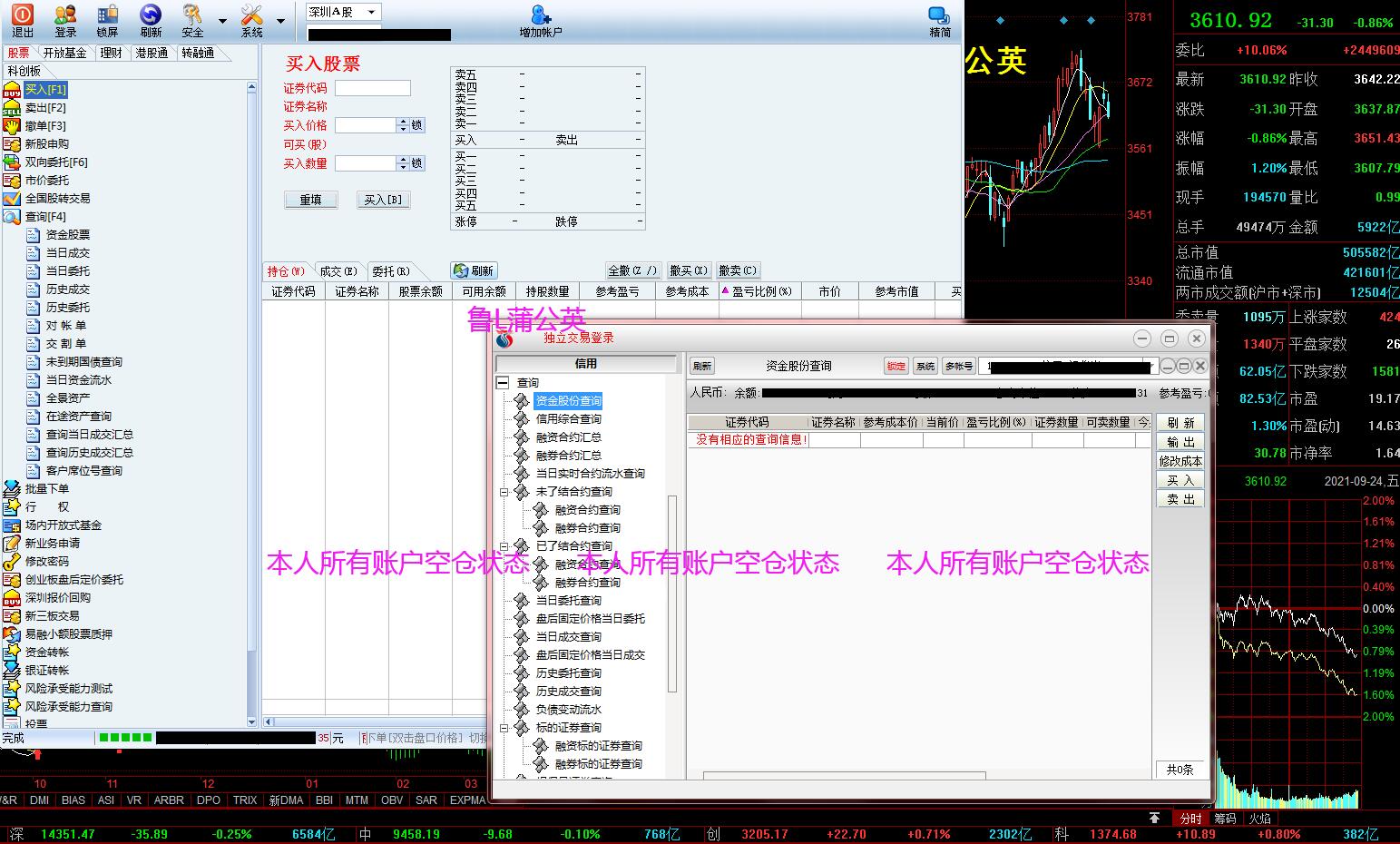The width and height of the screenshot is (1400, 844).
Task: Click the 重填 reset button
Action: coord(311,200)
